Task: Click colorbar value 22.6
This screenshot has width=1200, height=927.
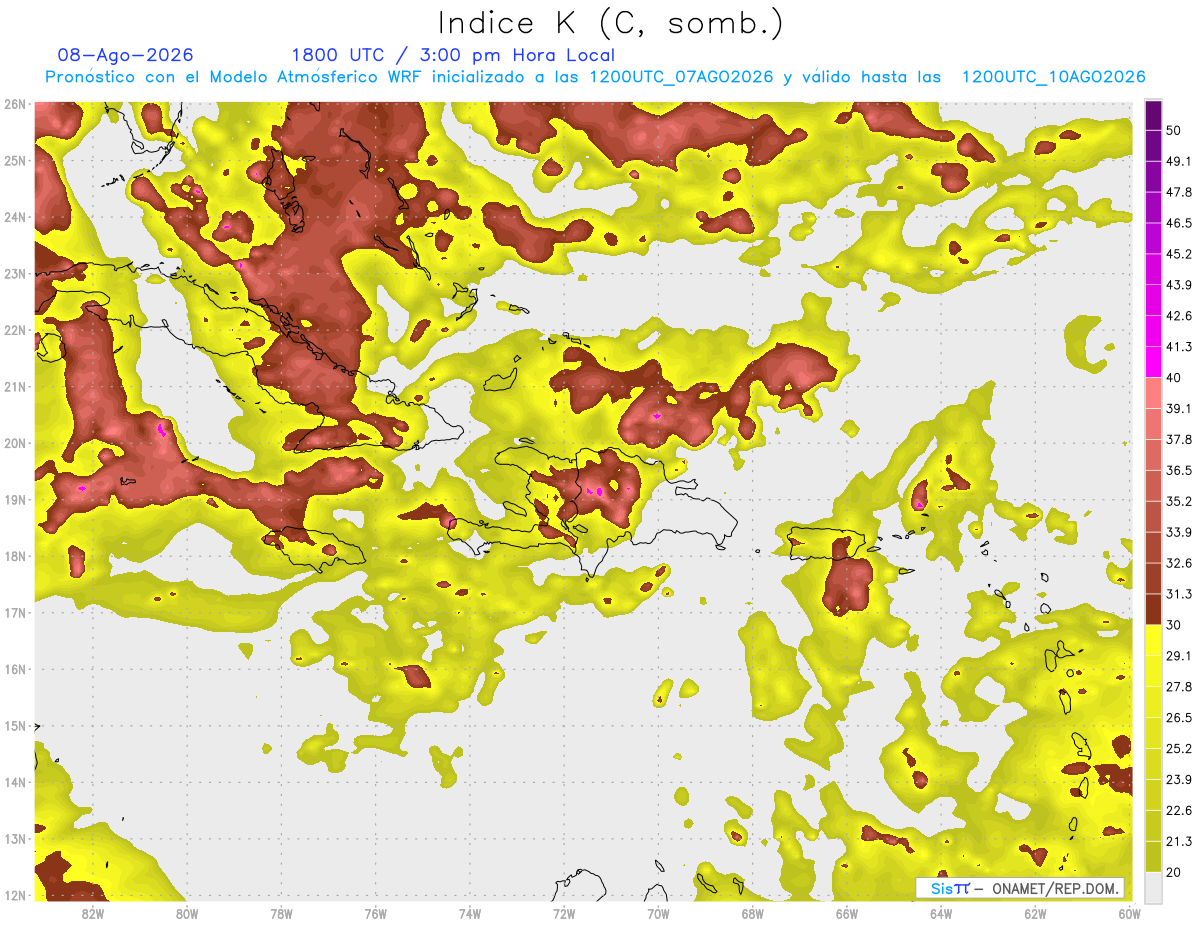Action: [1179, 810]
